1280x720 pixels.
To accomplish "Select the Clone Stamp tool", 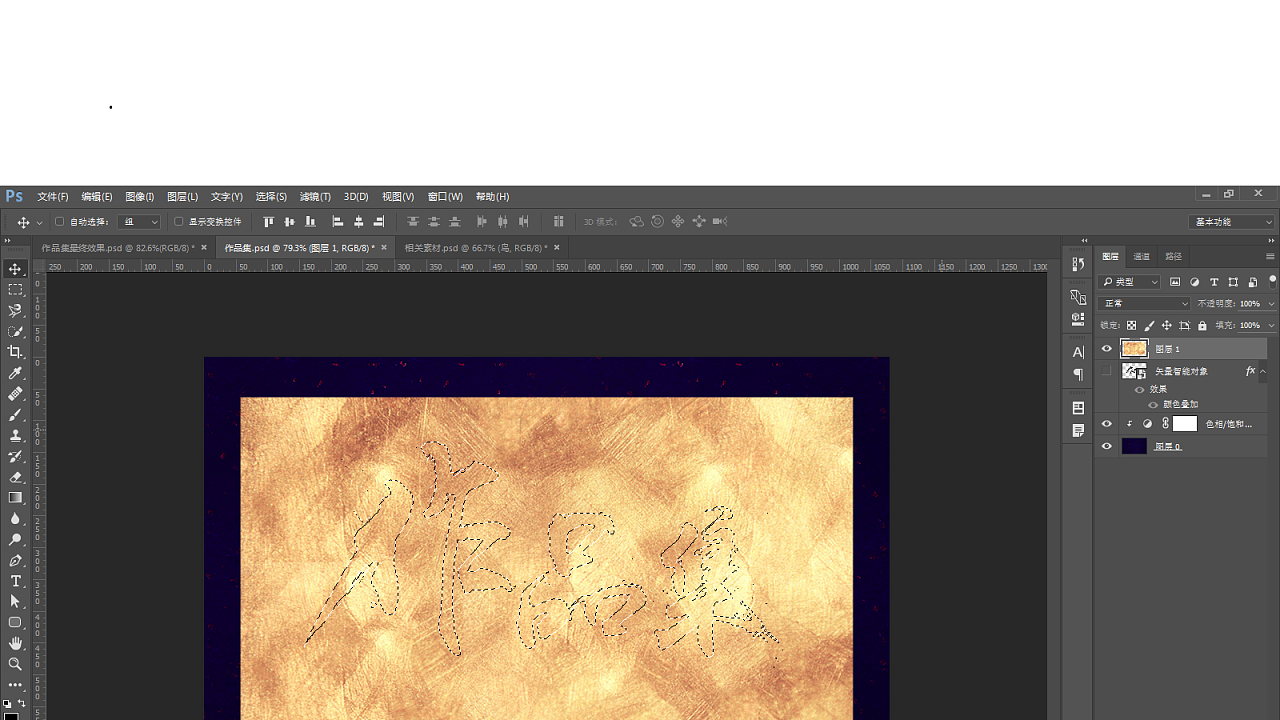I will 15,435.
